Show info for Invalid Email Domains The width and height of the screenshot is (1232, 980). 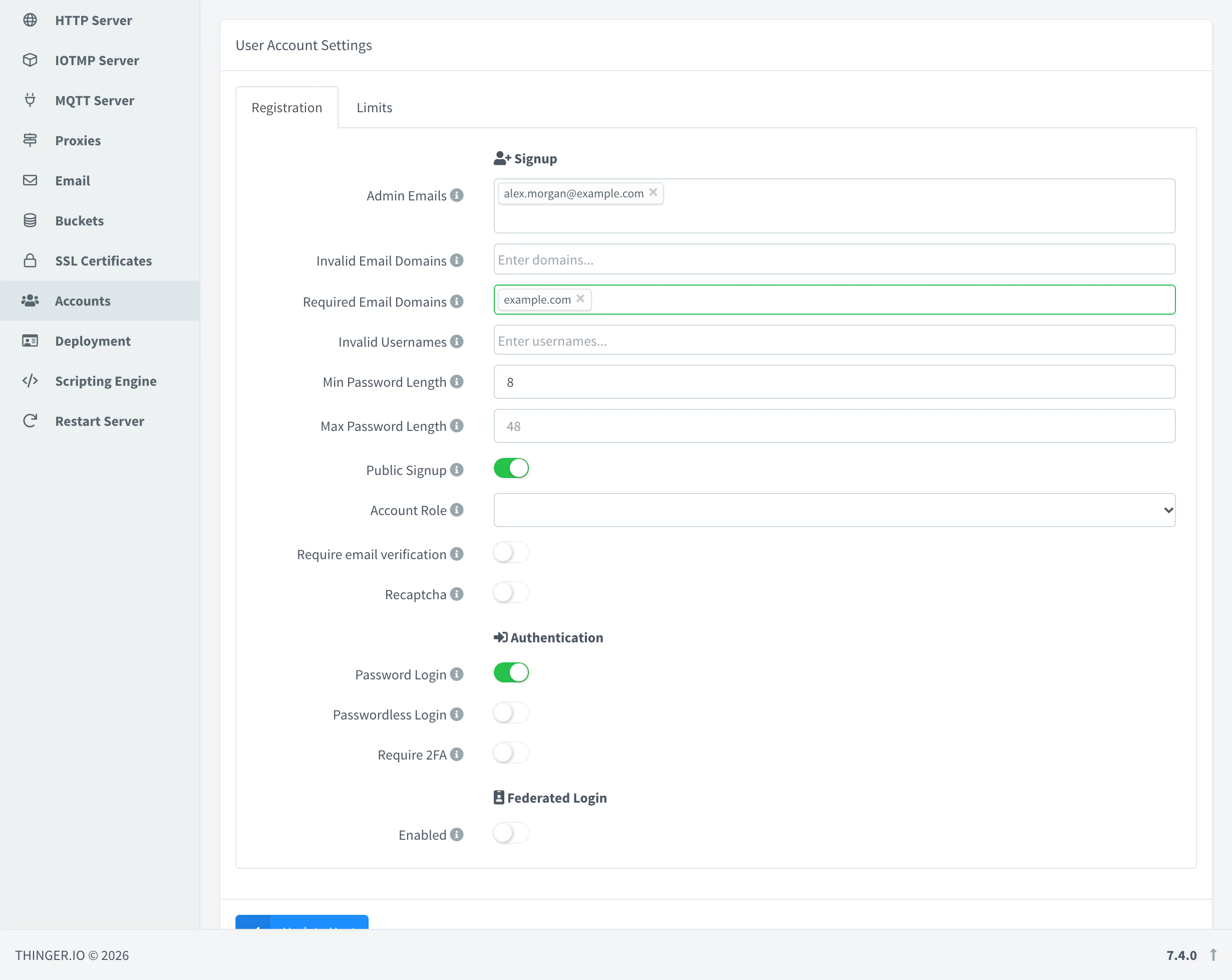457,260
